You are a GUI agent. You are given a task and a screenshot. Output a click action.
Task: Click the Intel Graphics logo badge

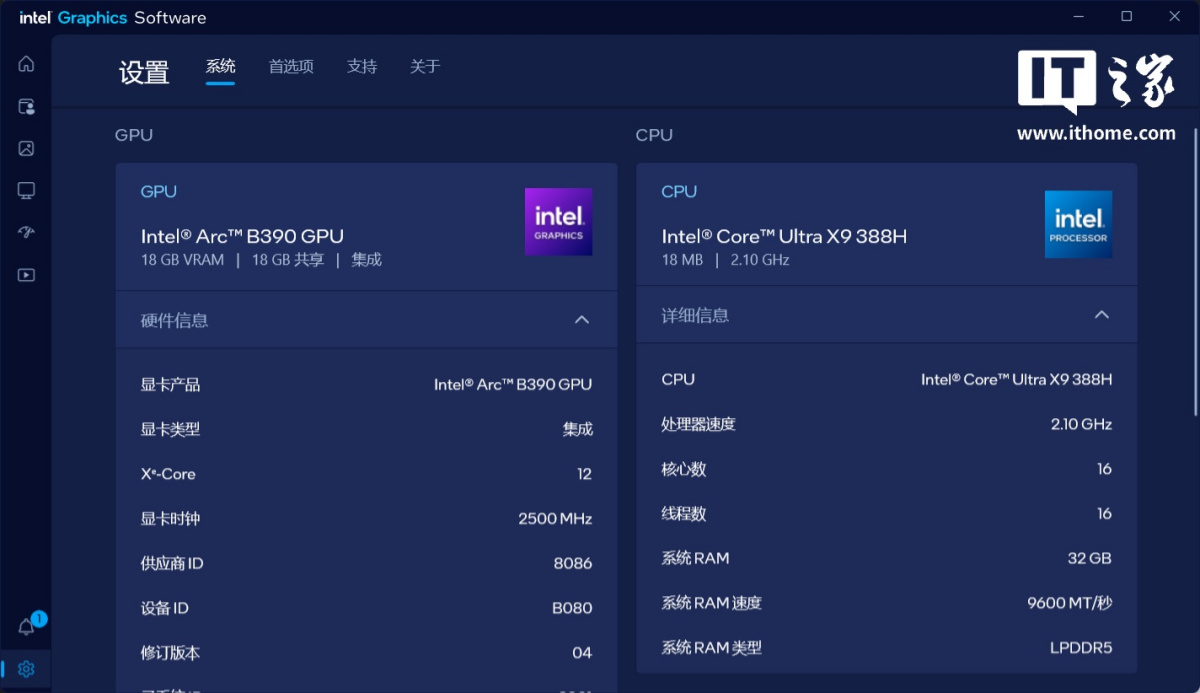(x=558, y=222)
